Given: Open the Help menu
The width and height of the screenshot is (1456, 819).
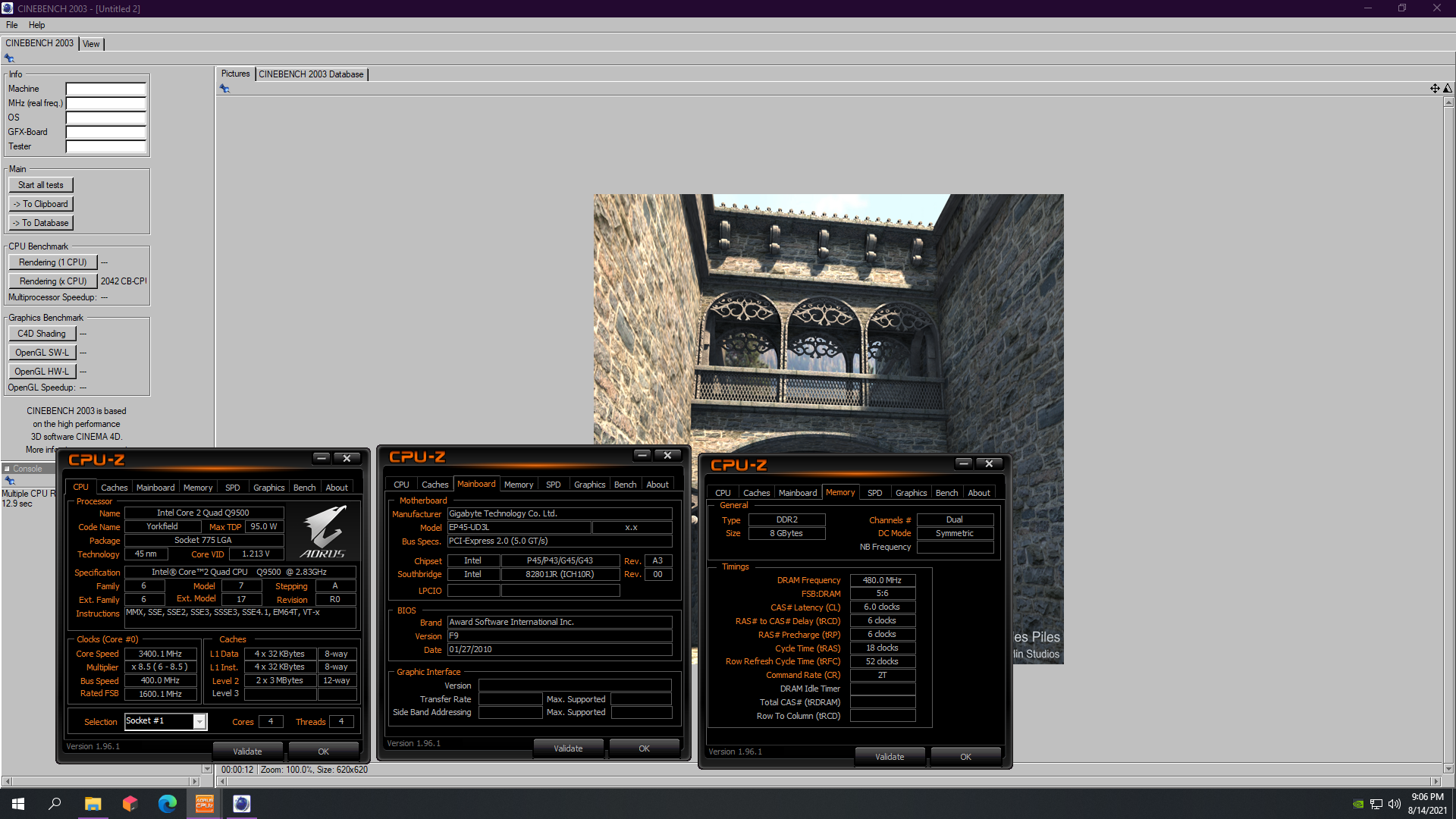Looking at the screenshot, I should (37, 25).
